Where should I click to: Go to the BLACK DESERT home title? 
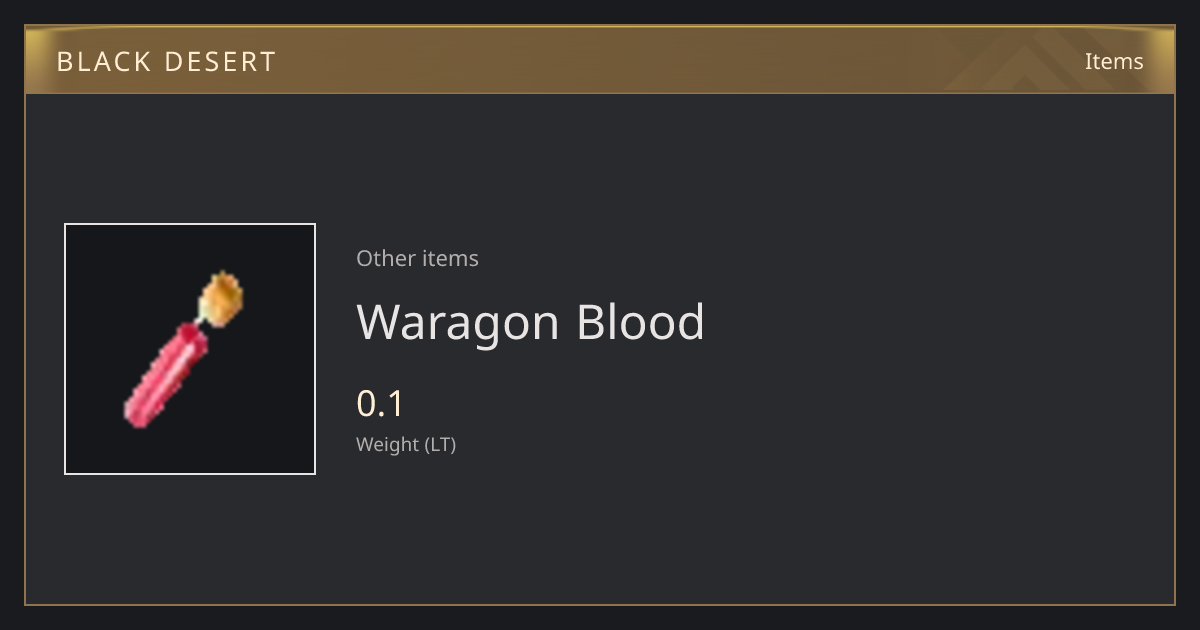pos(166,62)
